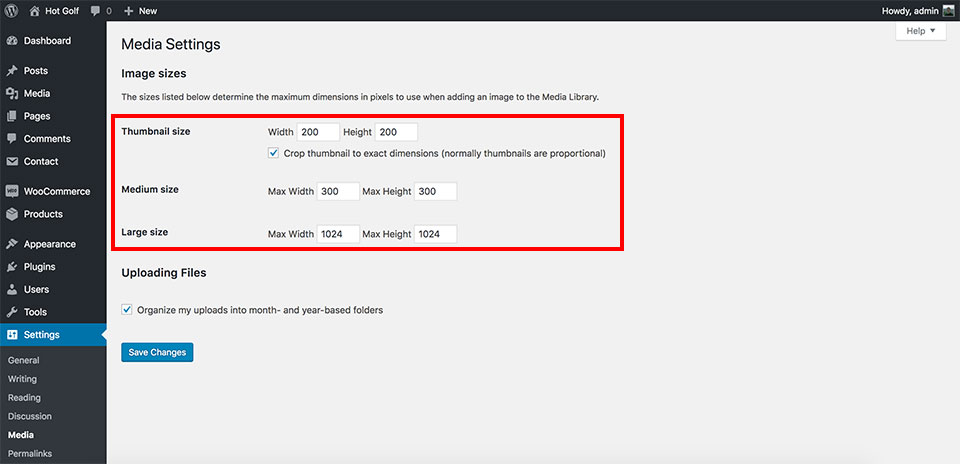Toggle Crop thumbnail to exact dimensions checkbox
The image size is (960, 464).
click(274, 154)
